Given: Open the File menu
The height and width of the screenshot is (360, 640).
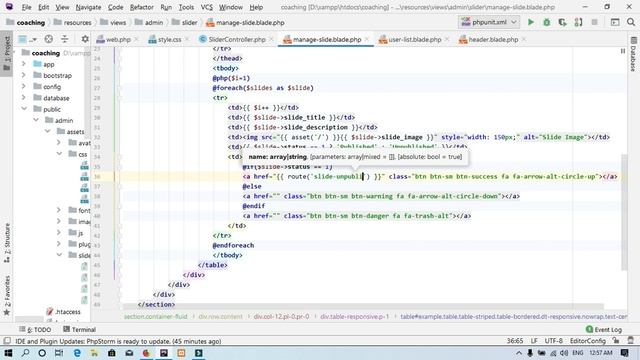Looking at the screenshot, I should point(26,7).
